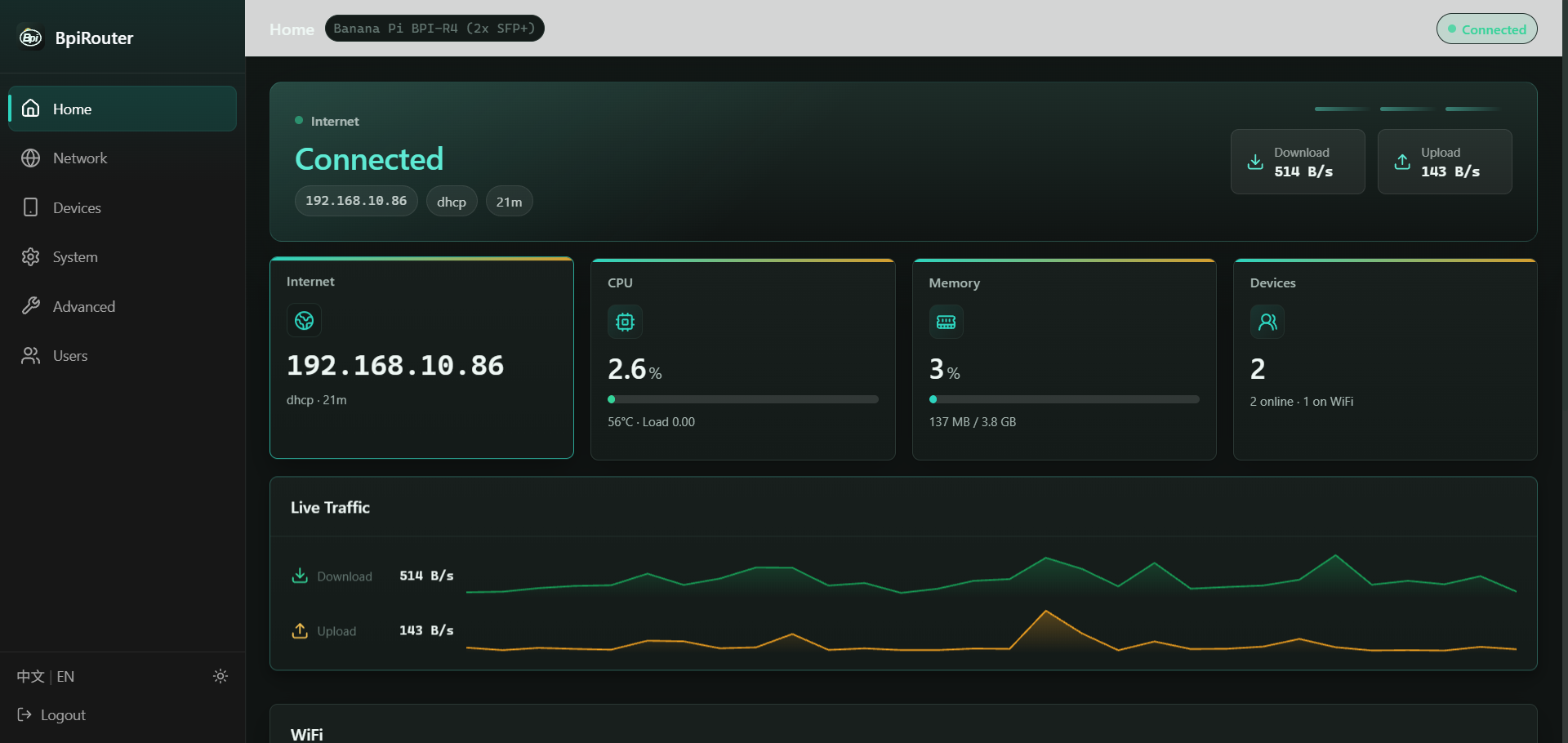
Task: Click the Memory usage progress bar
Action: 1064,399
